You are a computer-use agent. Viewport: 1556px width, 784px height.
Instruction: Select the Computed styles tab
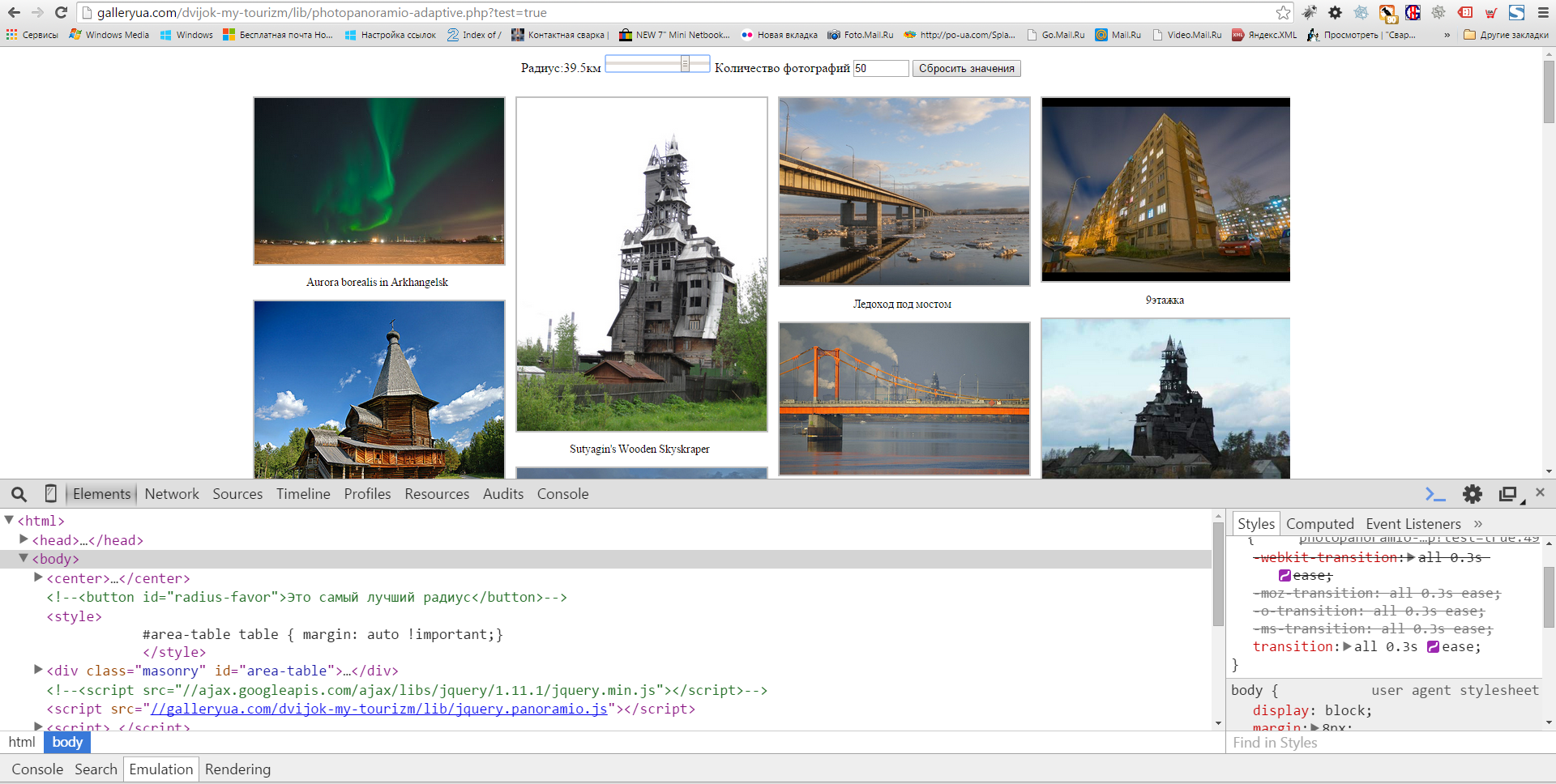coord(1319,524)
